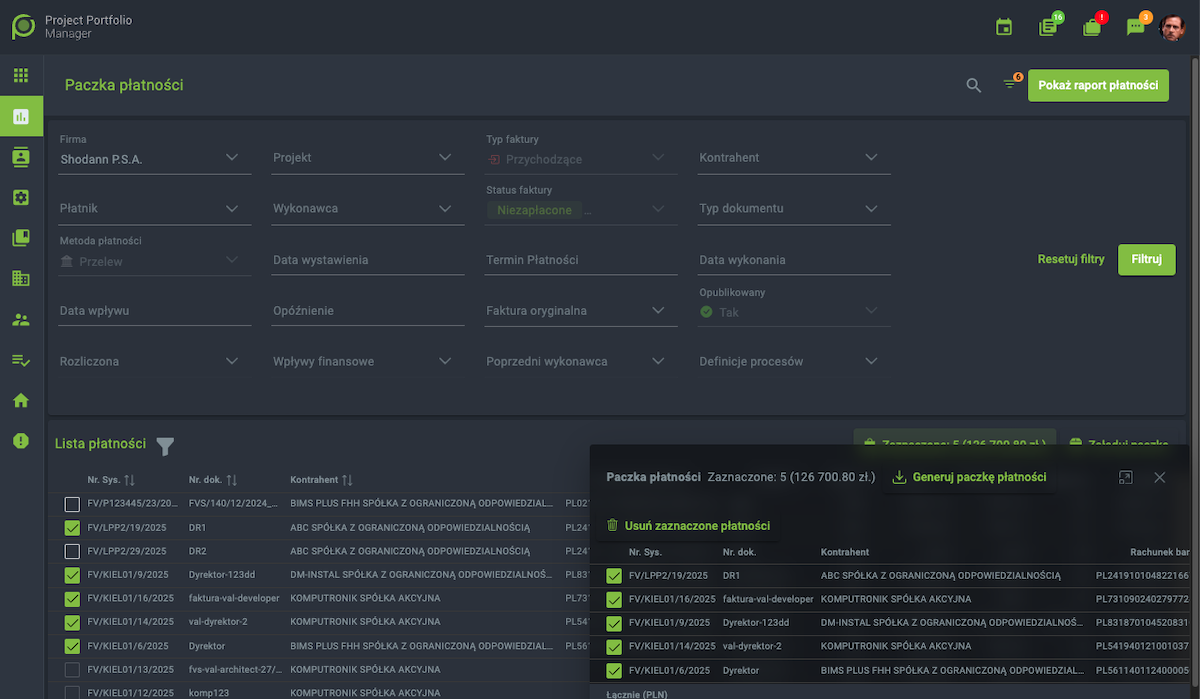This screenshot has width=1200, height=699.
Task: Expand the Projekt dropdown
Action: [361, 158]
